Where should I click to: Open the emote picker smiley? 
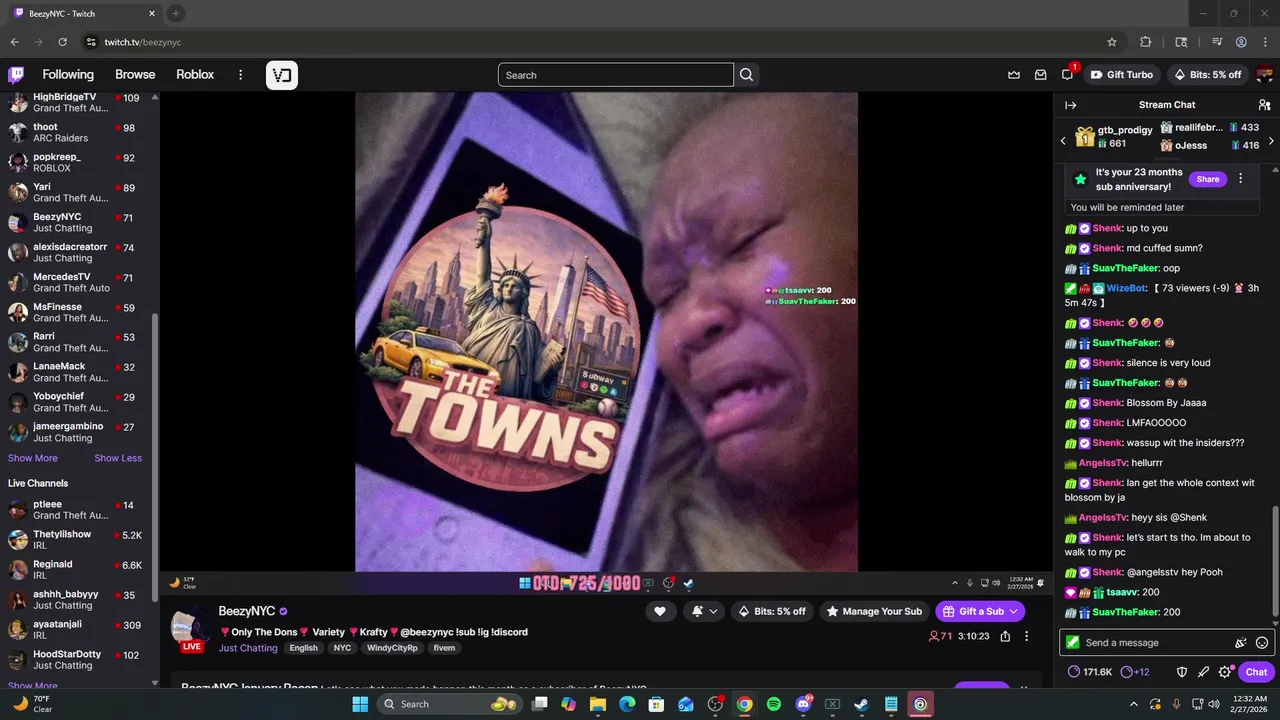tap(1262, 643)
